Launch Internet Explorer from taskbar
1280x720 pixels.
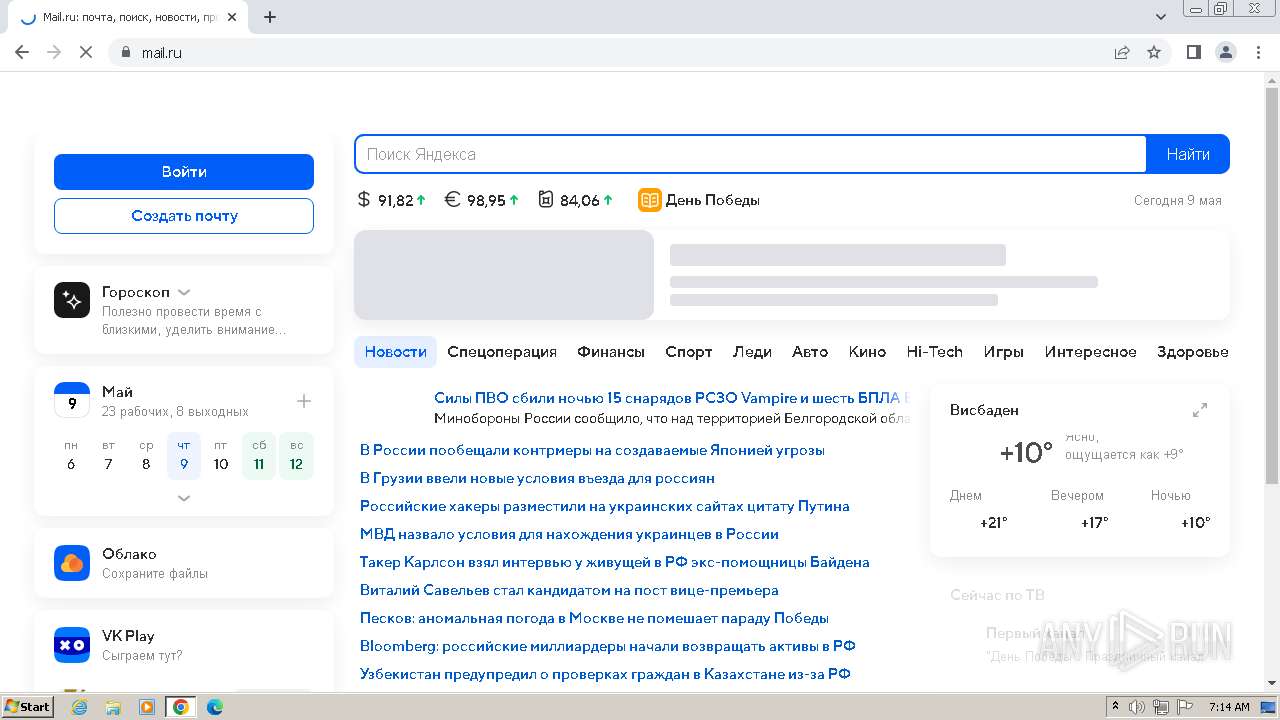79,707
